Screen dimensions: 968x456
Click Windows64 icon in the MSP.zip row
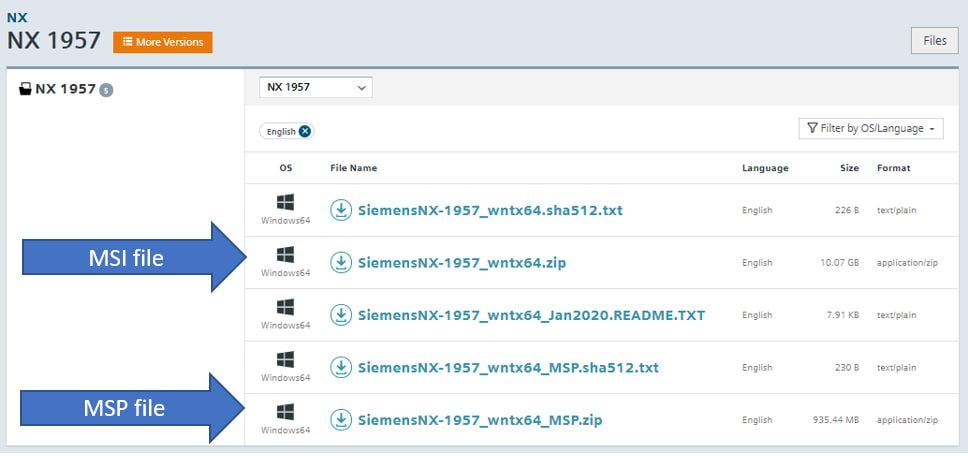pos(285,412)
